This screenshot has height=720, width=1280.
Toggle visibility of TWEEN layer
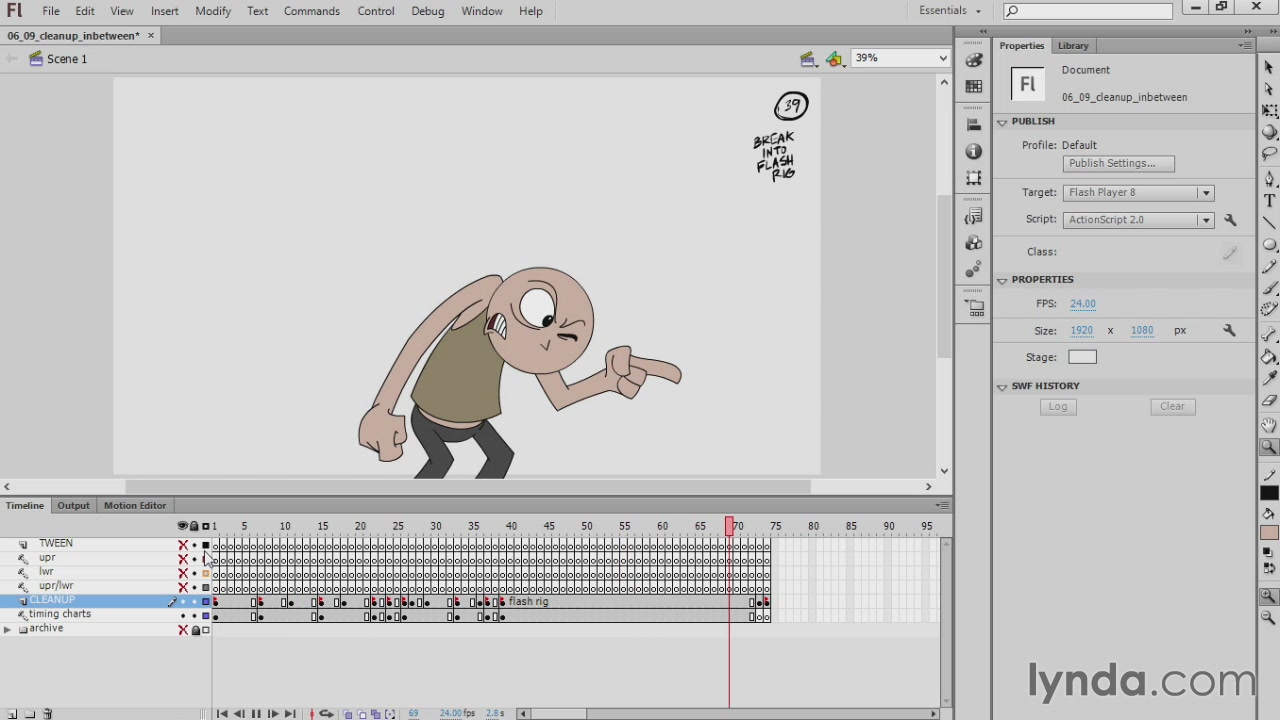tap(183, 545)
